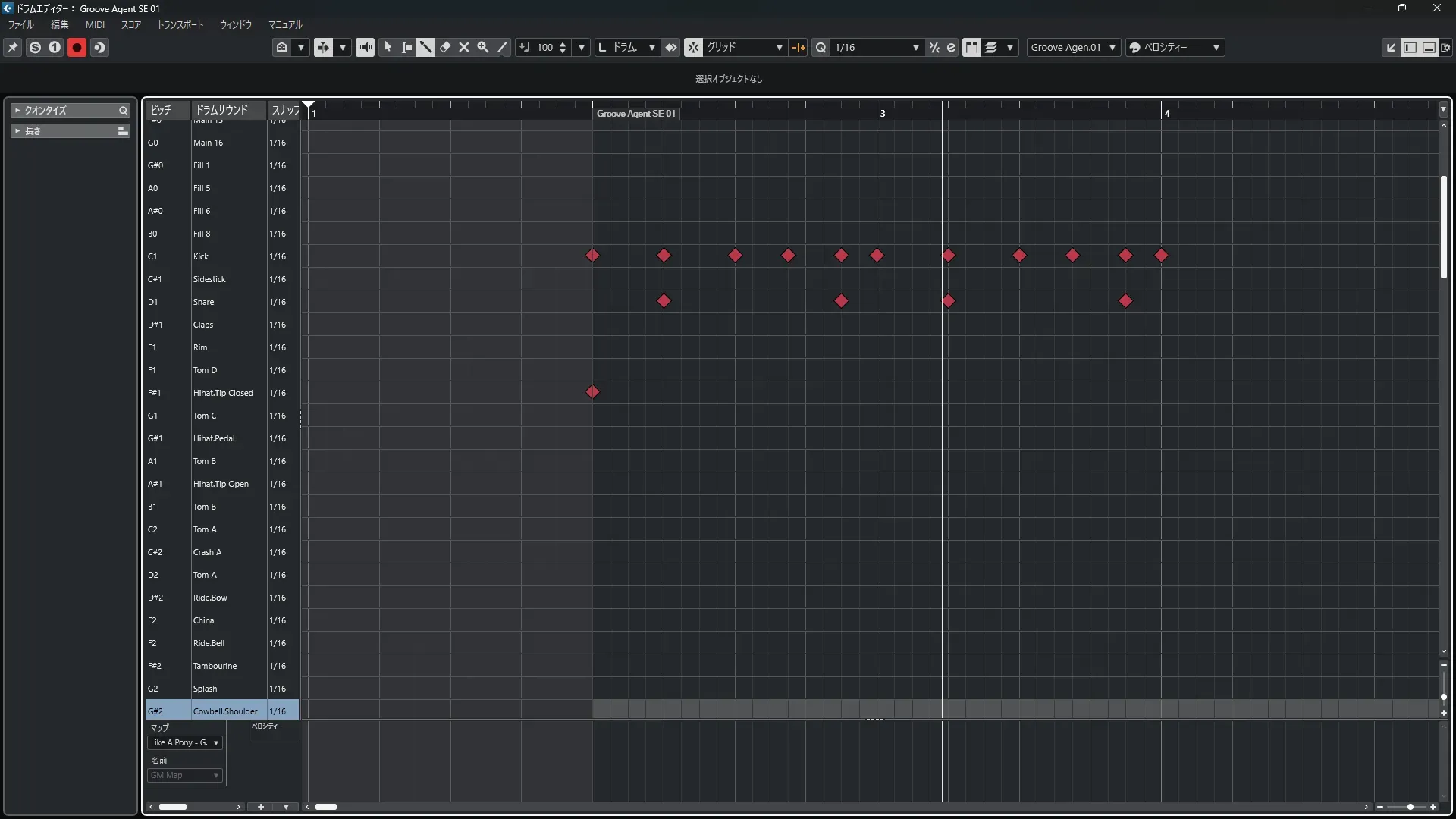This screenshot has height=819, width=1456.
Task: Toggle Acoustic Feedback speaker icon
Action: [365, 47]
